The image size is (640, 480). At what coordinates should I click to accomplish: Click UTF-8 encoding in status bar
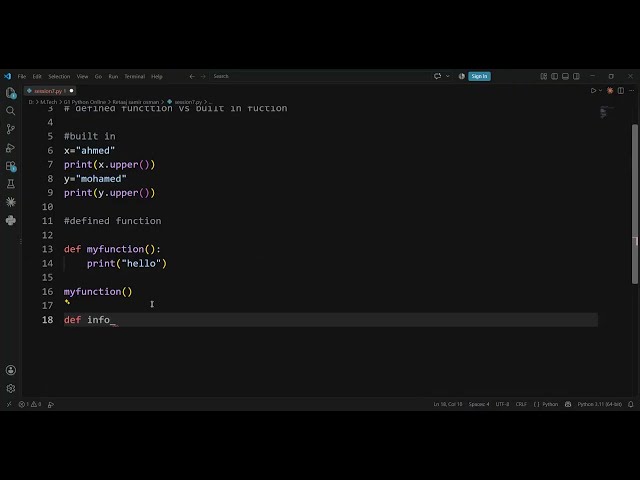[x=502, y=404]
